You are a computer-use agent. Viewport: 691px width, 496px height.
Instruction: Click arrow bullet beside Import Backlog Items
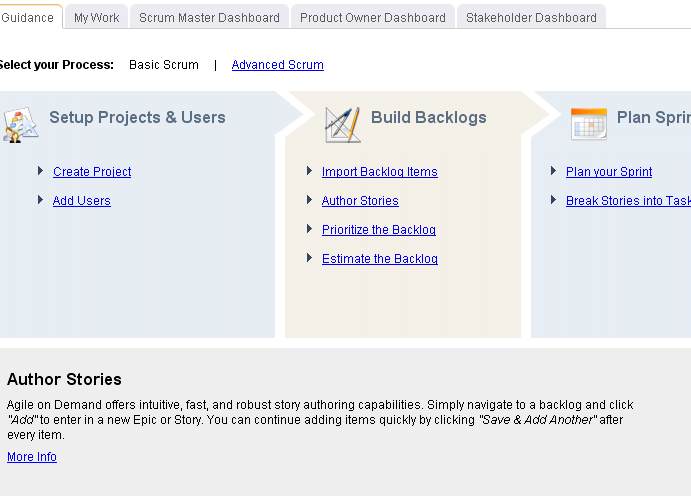310,171
